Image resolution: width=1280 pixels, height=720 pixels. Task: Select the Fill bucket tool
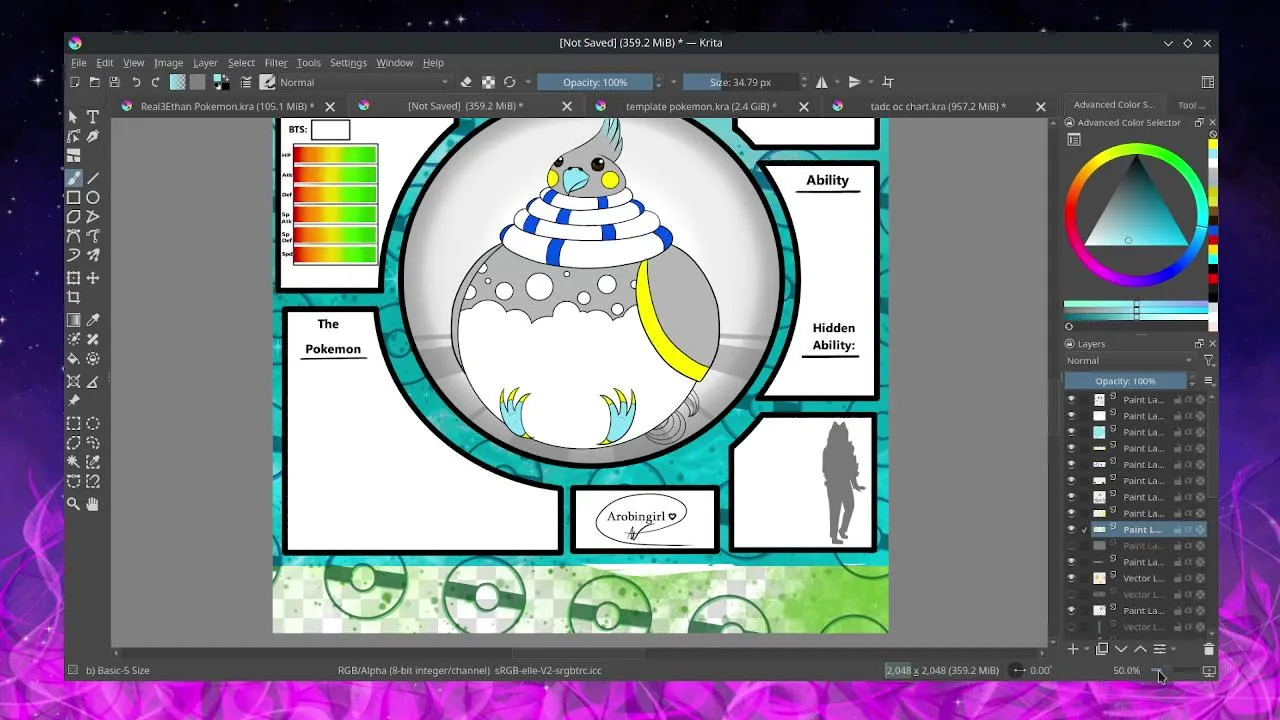click(x=74, y=358)
